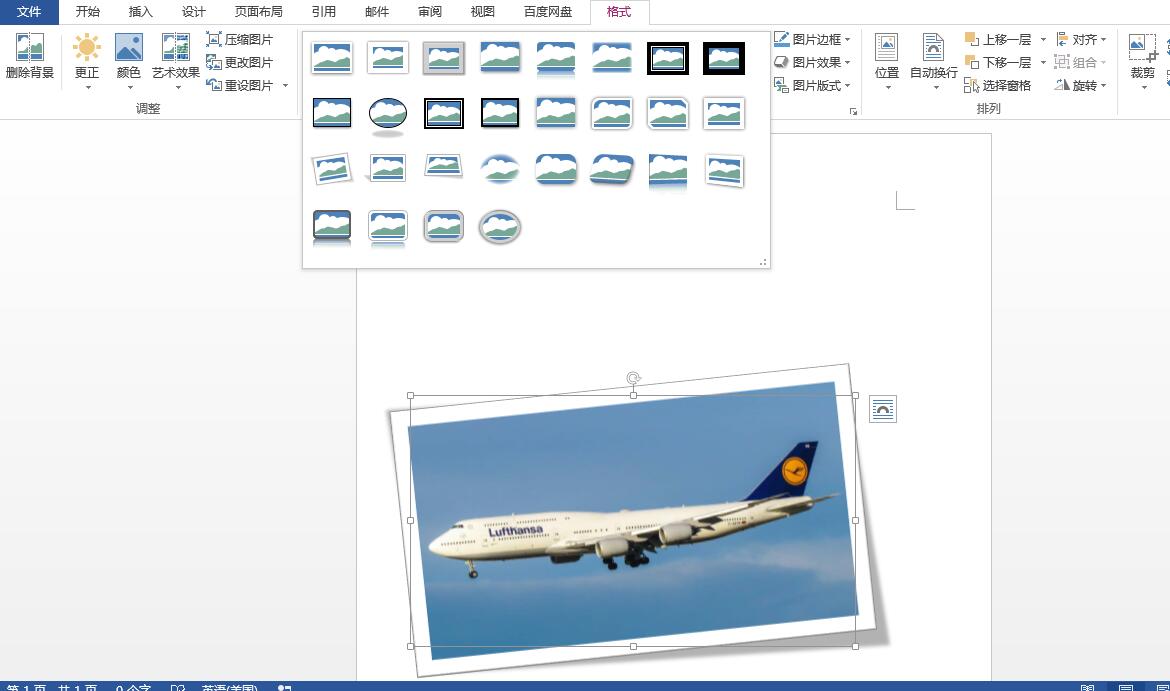Select the 格式 (Format) tab
The width and height of the screenshot is (1170, 691).
pos(619,12)
